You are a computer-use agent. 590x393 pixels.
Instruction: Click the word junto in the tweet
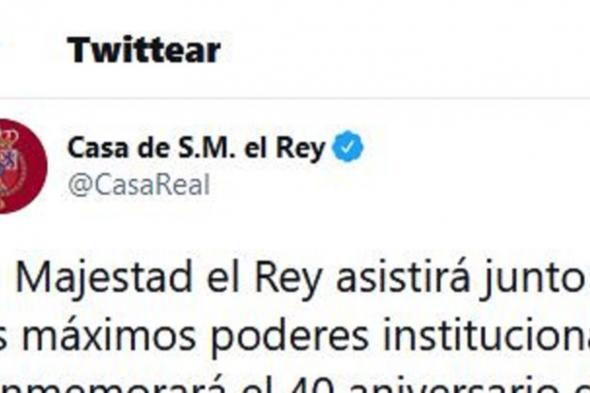534,279
